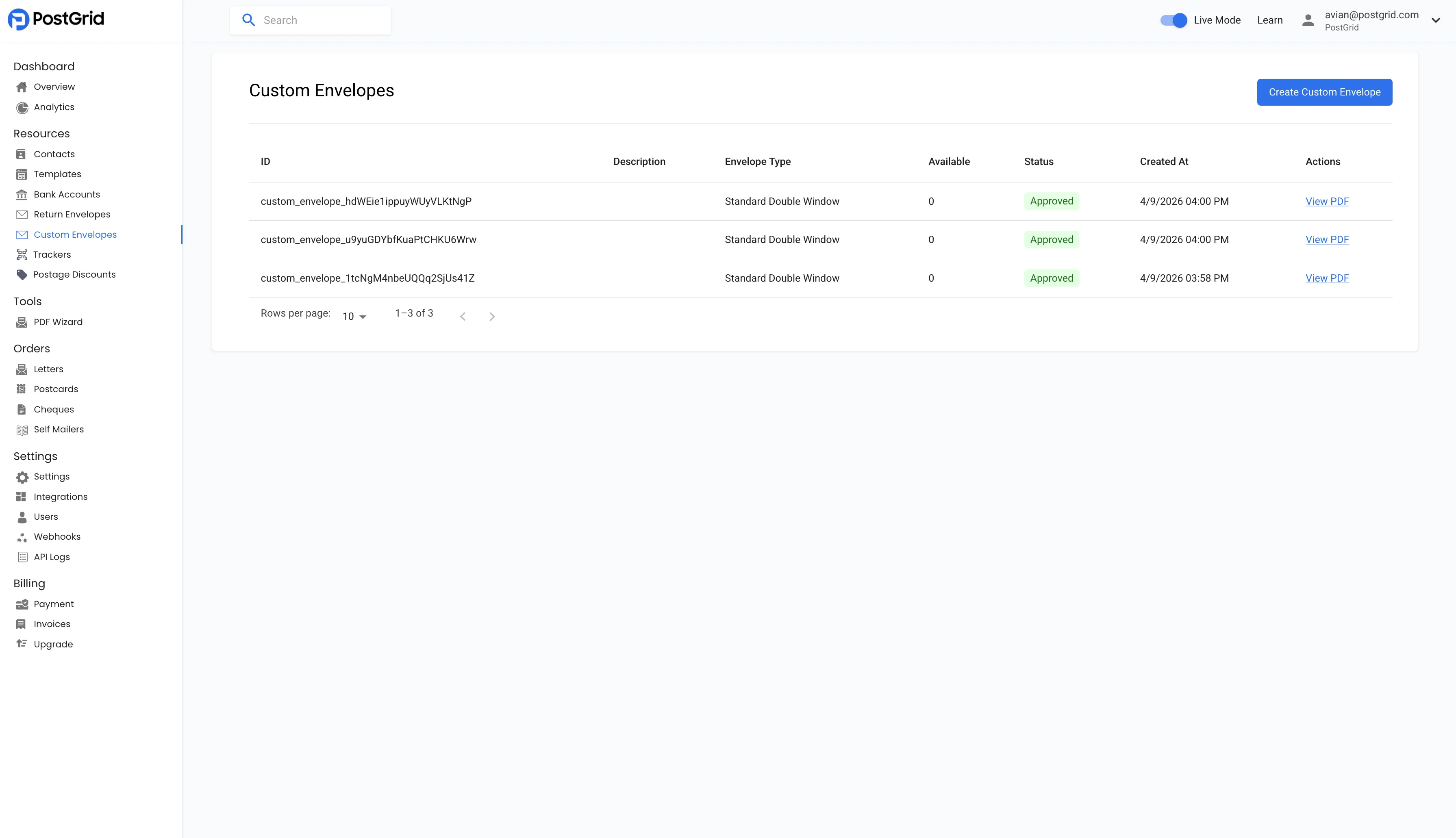Click date 4/9/2026 03:58 PM
The width and height of the screenshot is (1456, 838).
click(x=1184, y=278)
